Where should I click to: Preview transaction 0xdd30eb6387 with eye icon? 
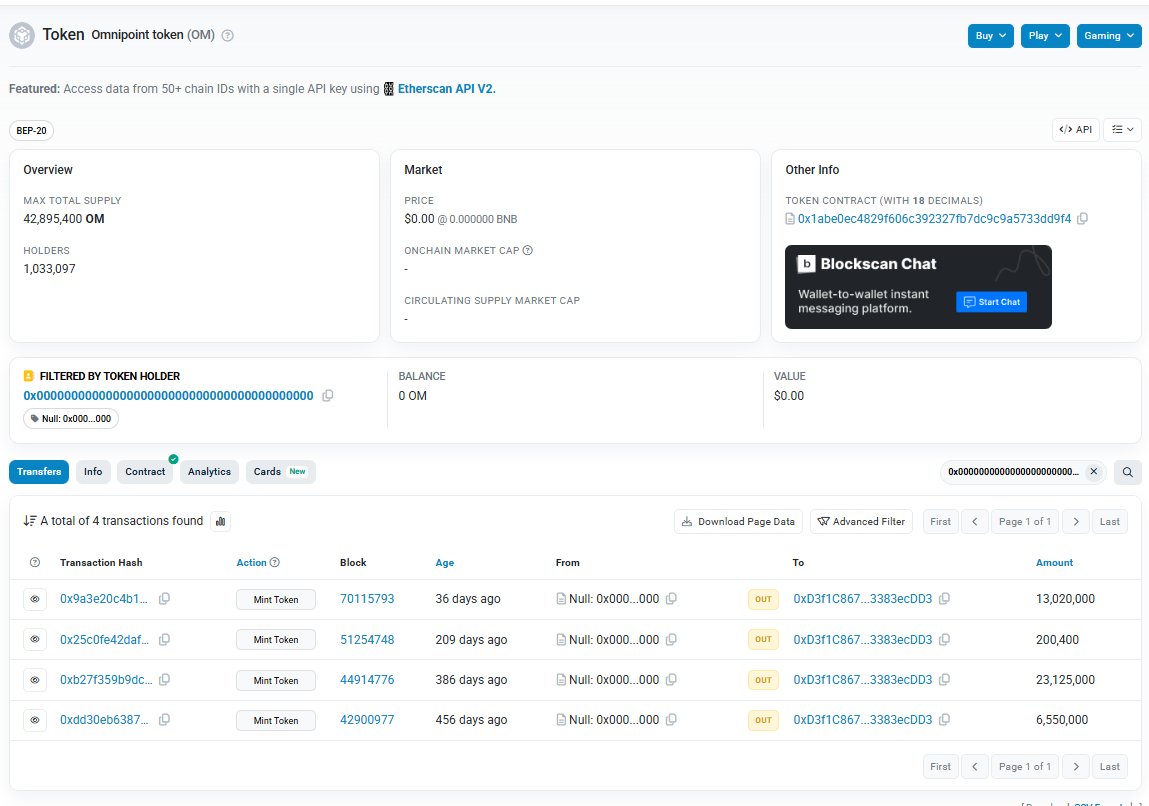pyautogui.click(x=34, y=720)
